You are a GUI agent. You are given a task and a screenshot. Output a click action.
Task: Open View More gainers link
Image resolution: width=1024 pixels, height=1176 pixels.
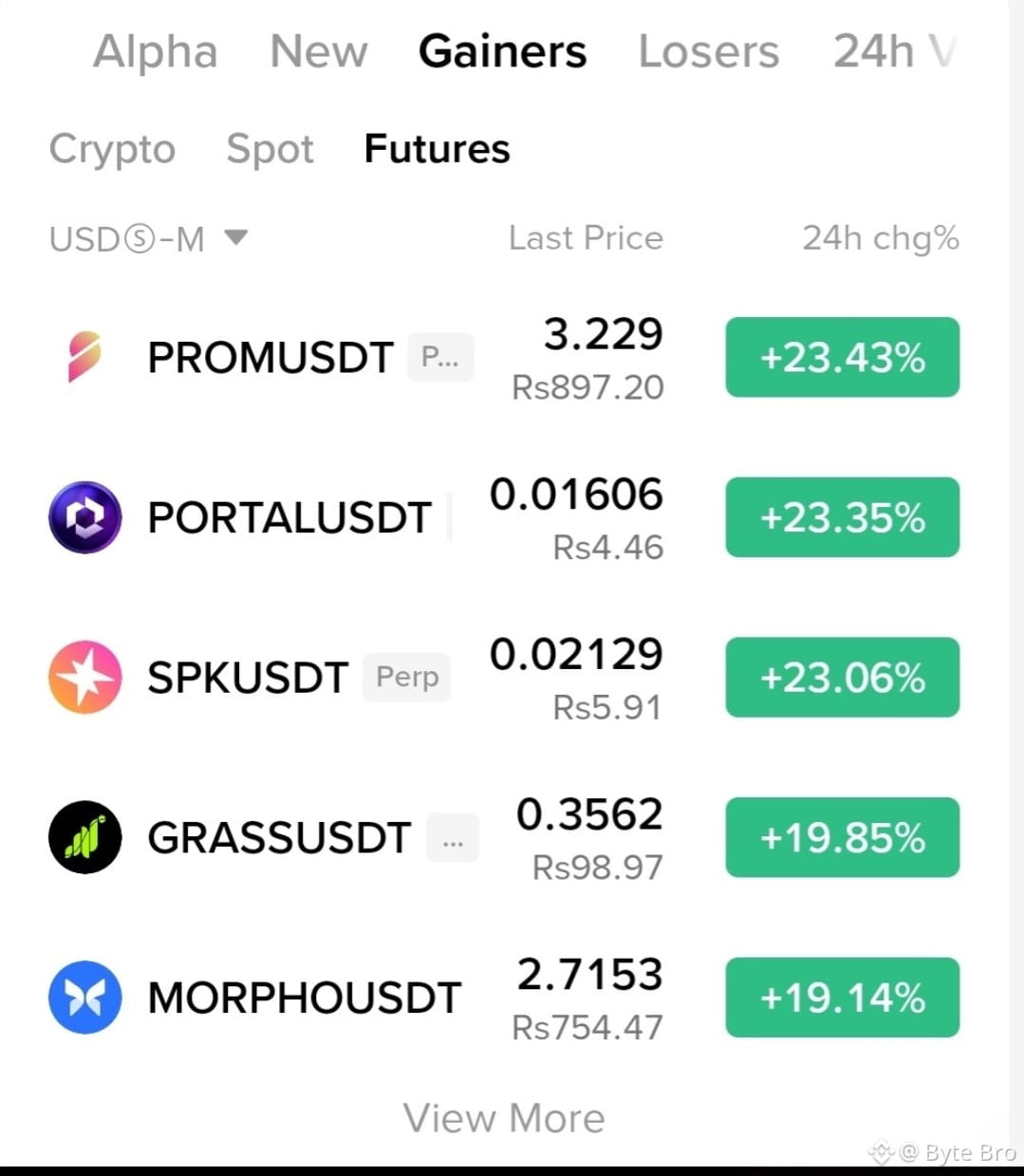pyautogui.click(x=504, y=1118)
